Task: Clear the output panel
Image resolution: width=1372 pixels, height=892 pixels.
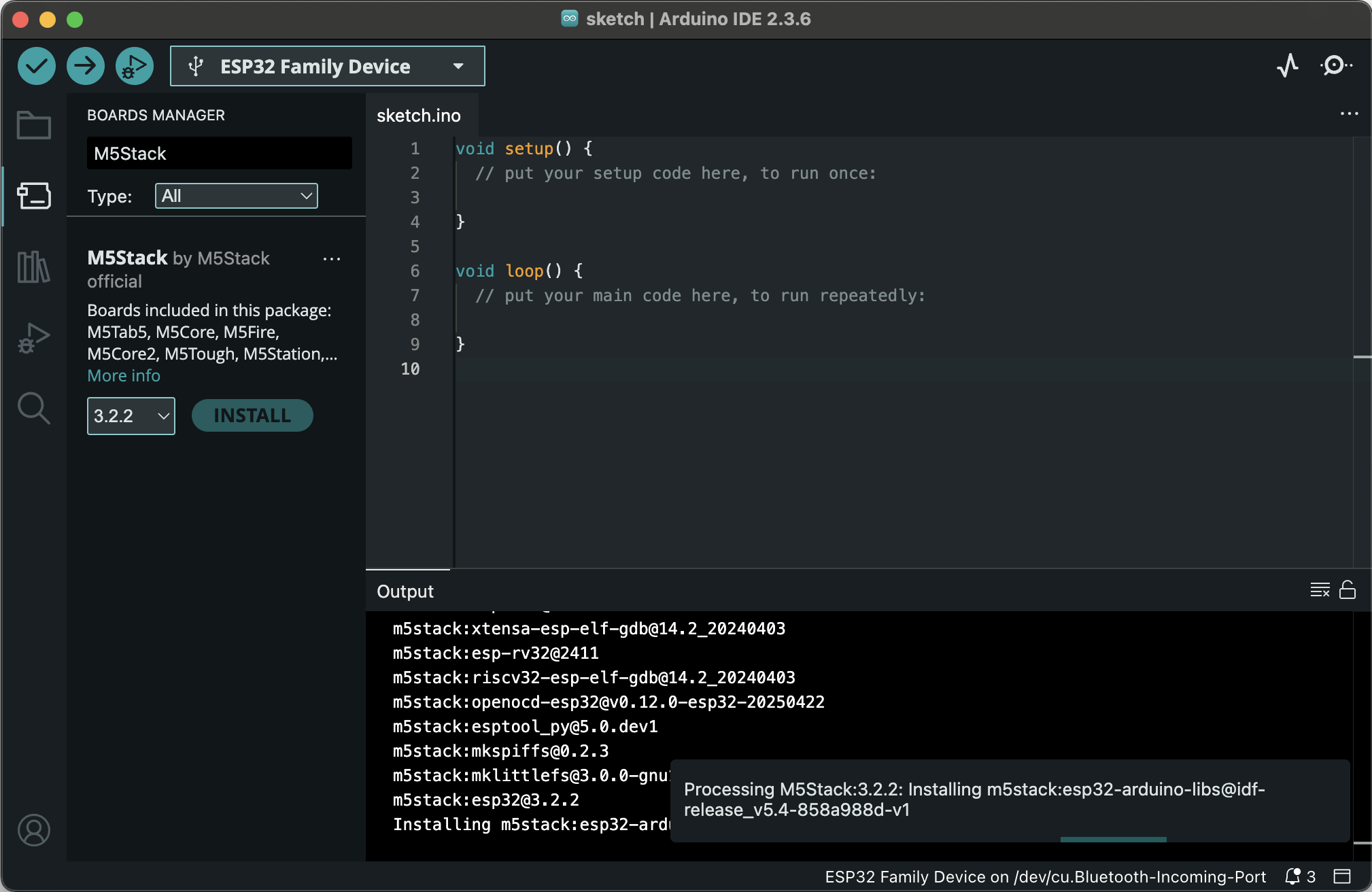Action: [x=1319, y=589]
